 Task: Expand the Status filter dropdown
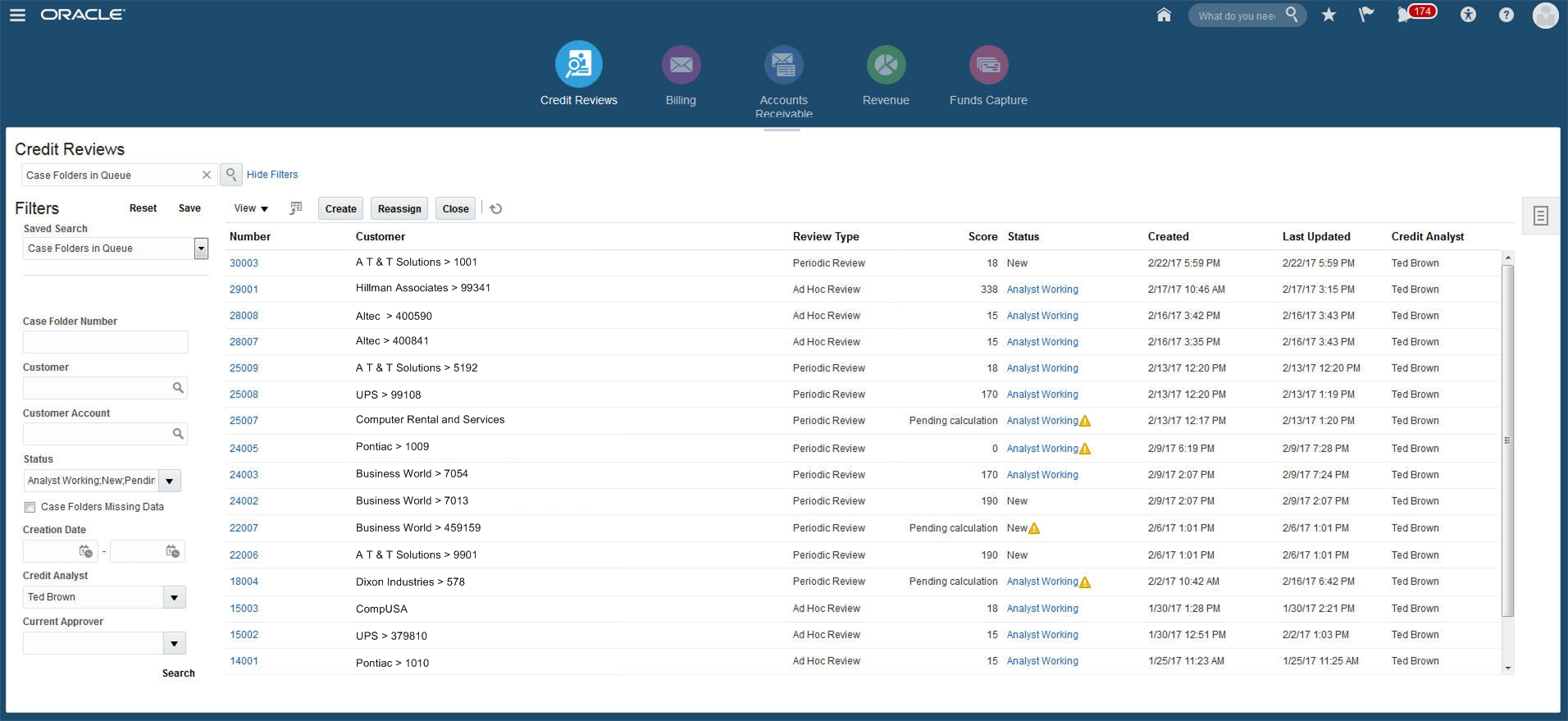click(170, 481)
